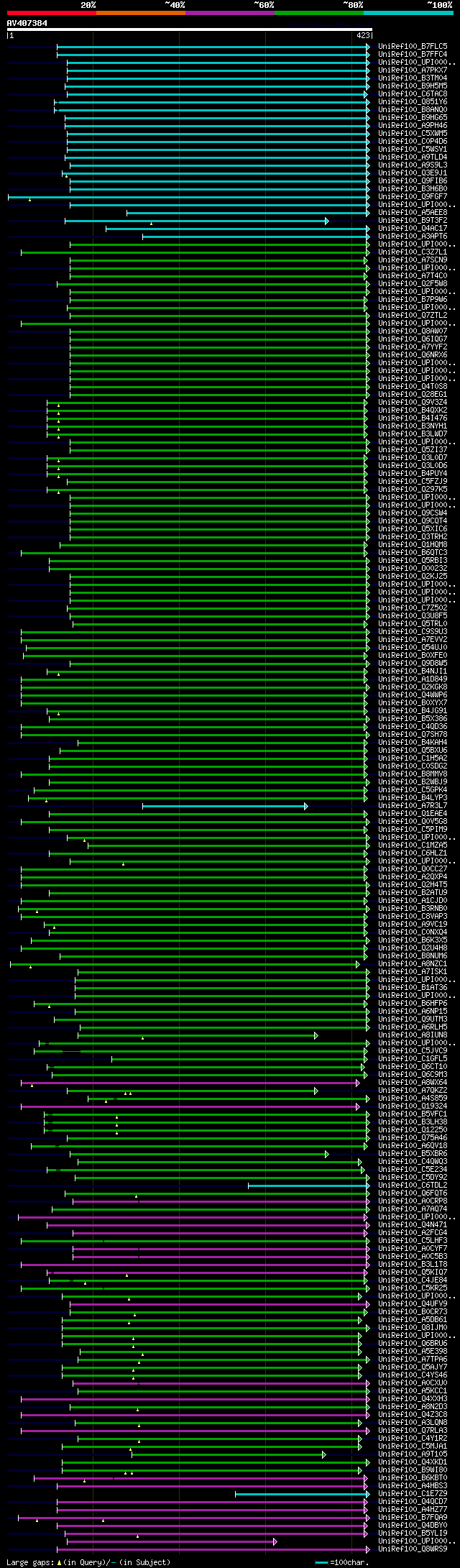This screenshot has height=1568, width=460.
Task: Select the UniRef100_Q6CT10 label
Action: [413, 1067]
